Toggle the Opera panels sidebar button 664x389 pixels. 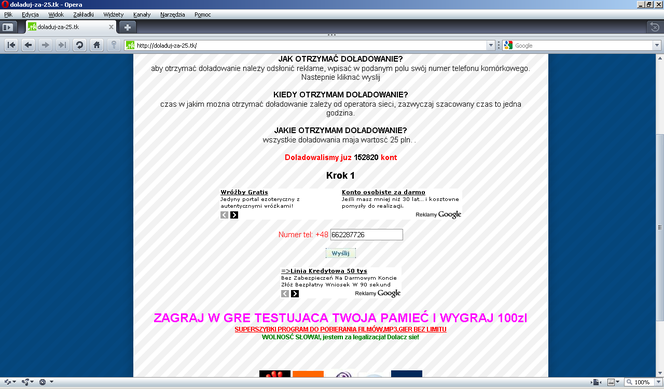tap(8, 27)
